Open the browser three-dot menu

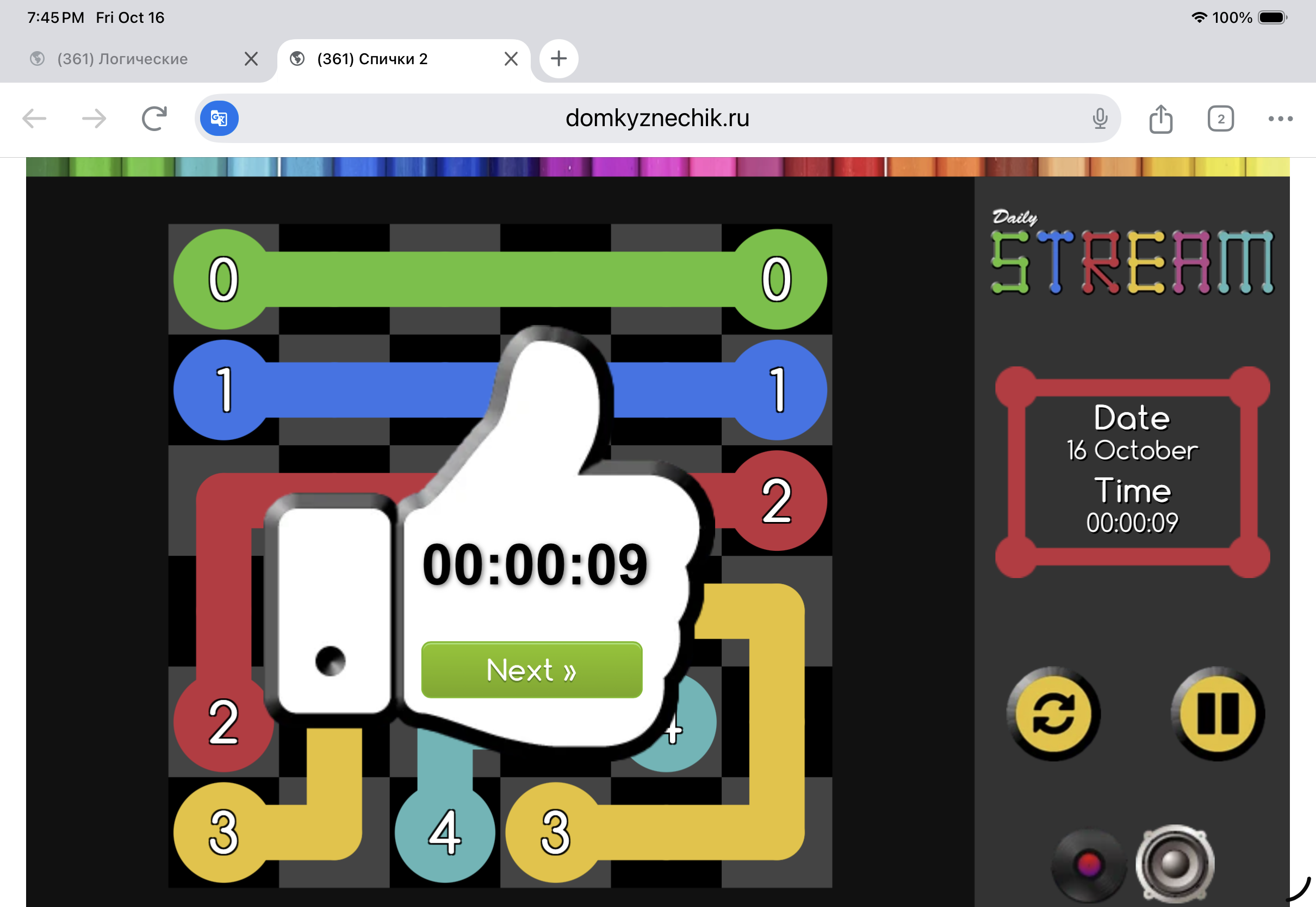coord(1280,118)
